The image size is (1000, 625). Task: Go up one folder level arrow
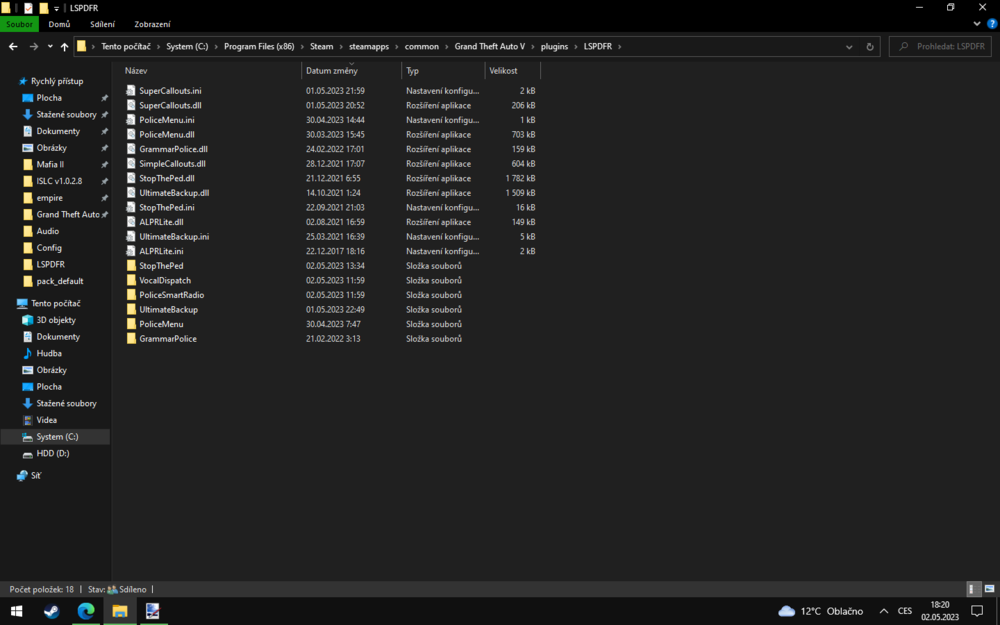tap(64, 47)
